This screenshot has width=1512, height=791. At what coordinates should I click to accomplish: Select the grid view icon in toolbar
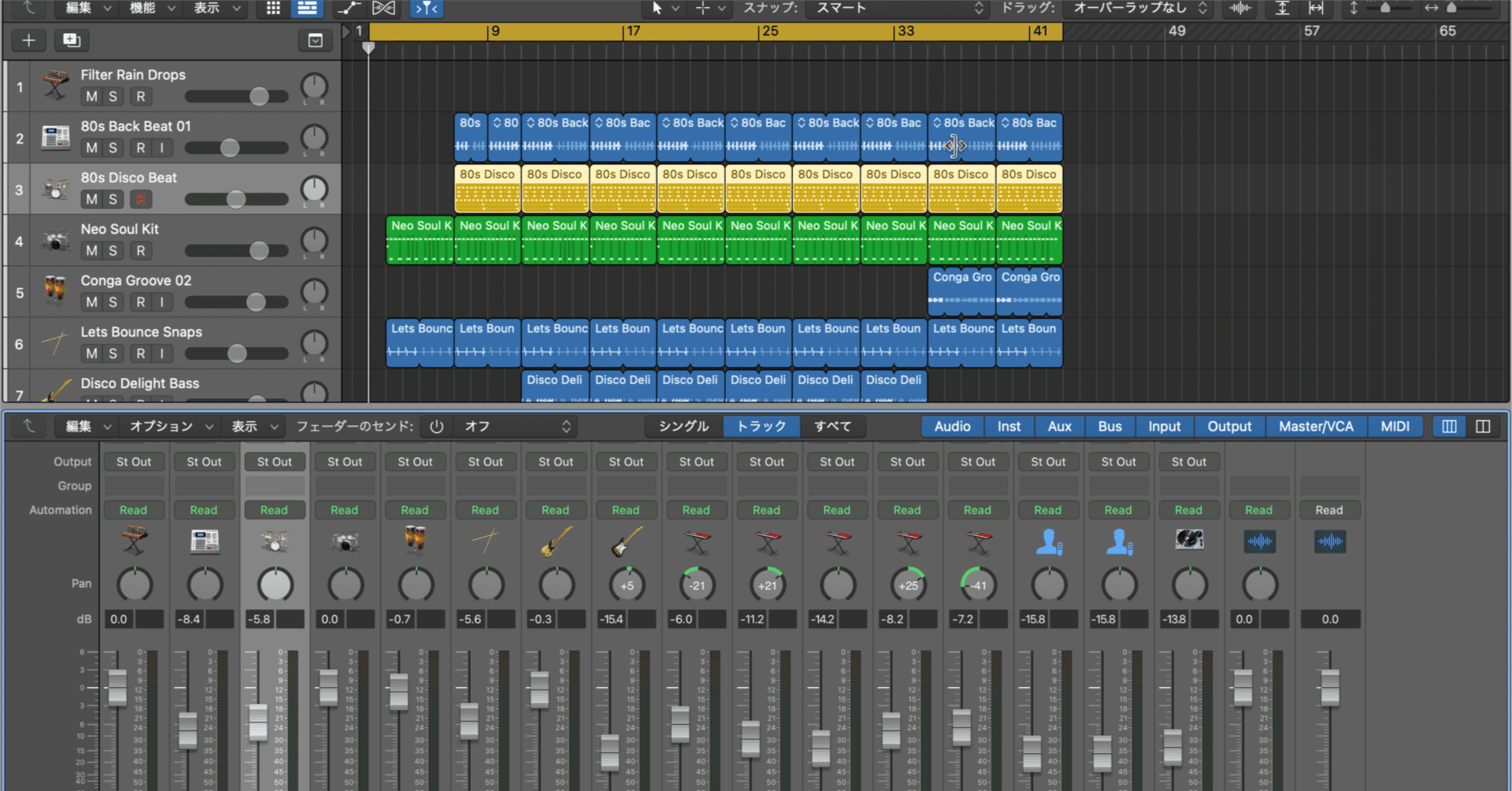(273, 8)
